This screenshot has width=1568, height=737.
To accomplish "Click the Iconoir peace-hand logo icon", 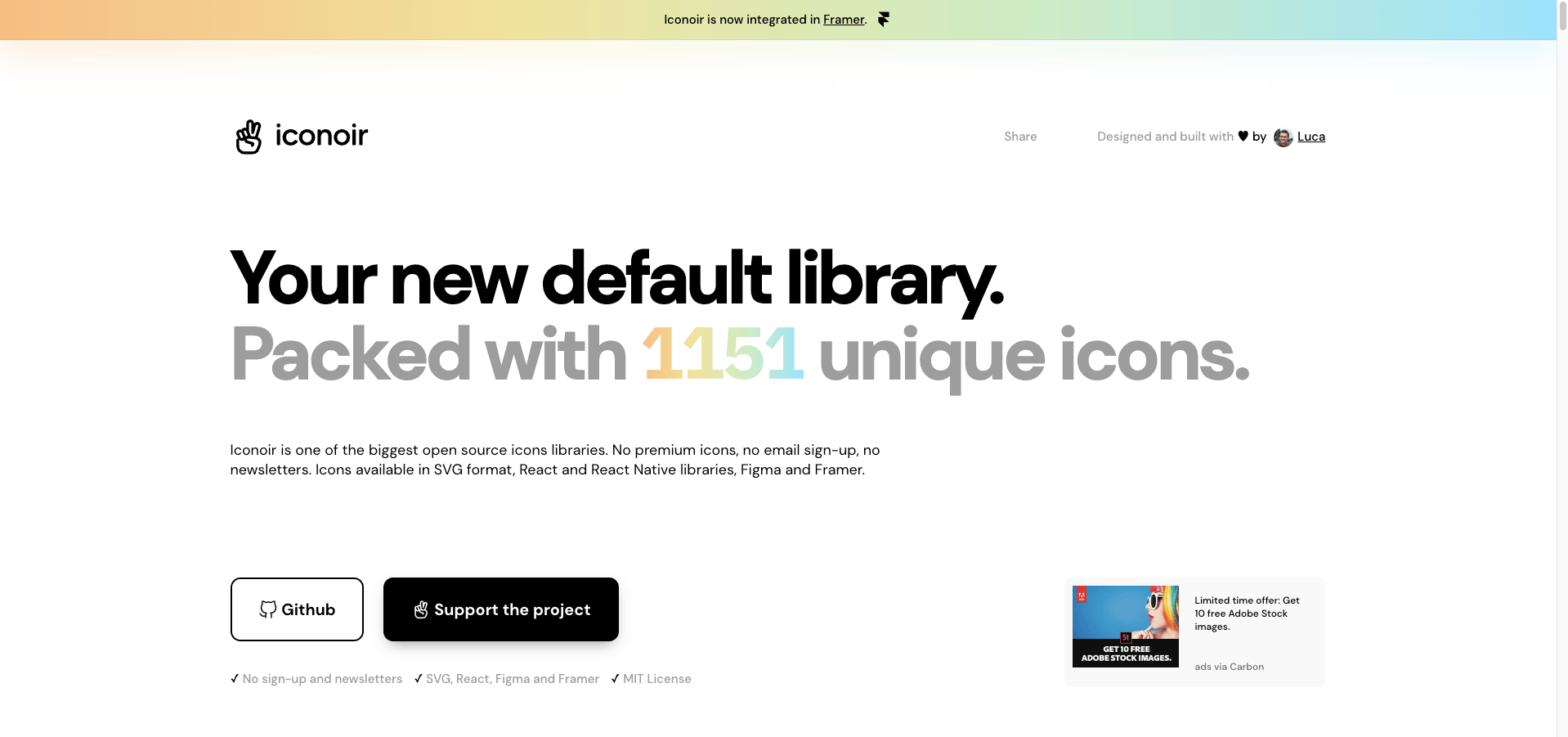I will (x=249, y=137).
